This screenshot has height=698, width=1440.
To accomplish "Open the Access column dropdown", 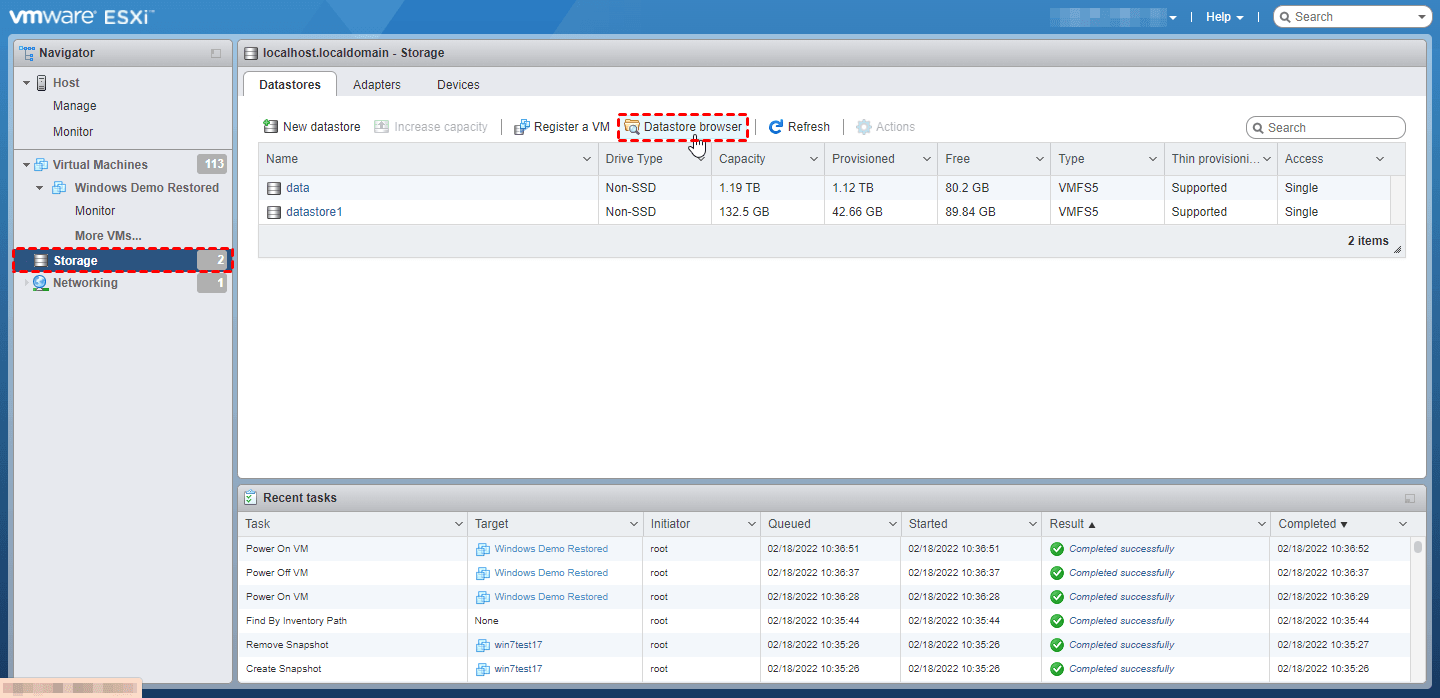I will pos(1380,159).
